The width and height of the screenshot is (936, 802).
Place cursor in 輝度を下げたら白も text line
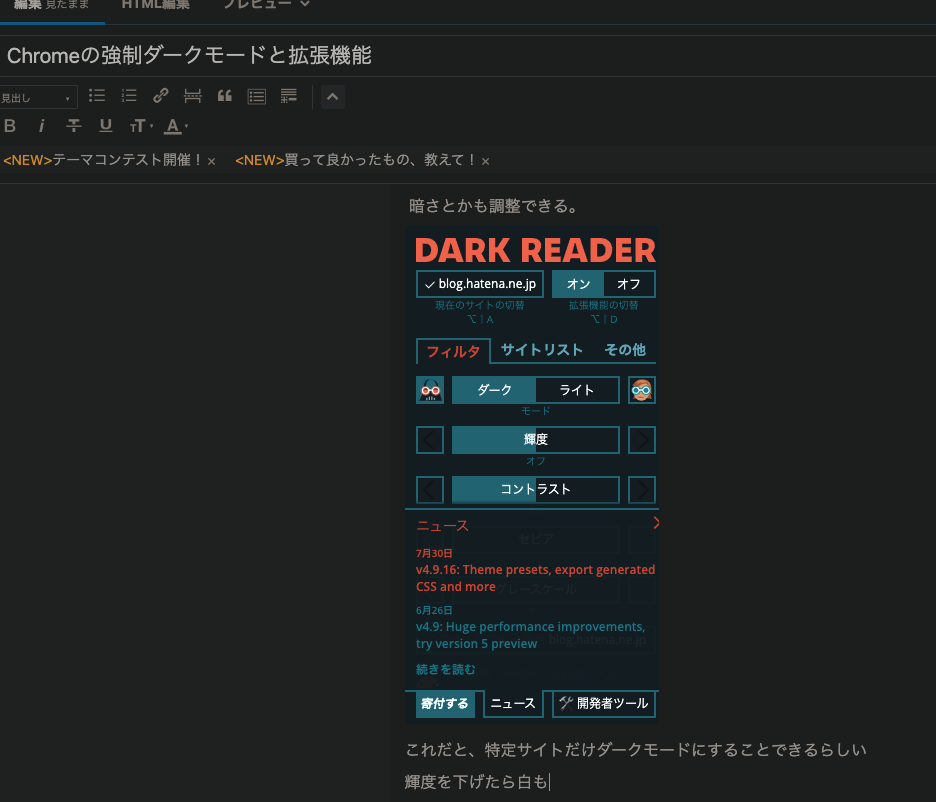[476, 782]
